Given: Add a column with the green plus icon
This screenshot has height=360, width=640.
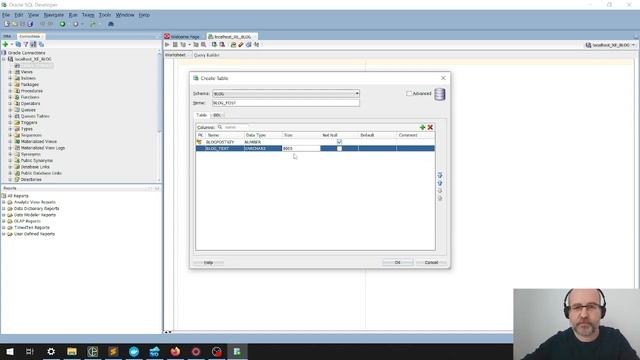Looking at the screenshot, I should point(422,127).
